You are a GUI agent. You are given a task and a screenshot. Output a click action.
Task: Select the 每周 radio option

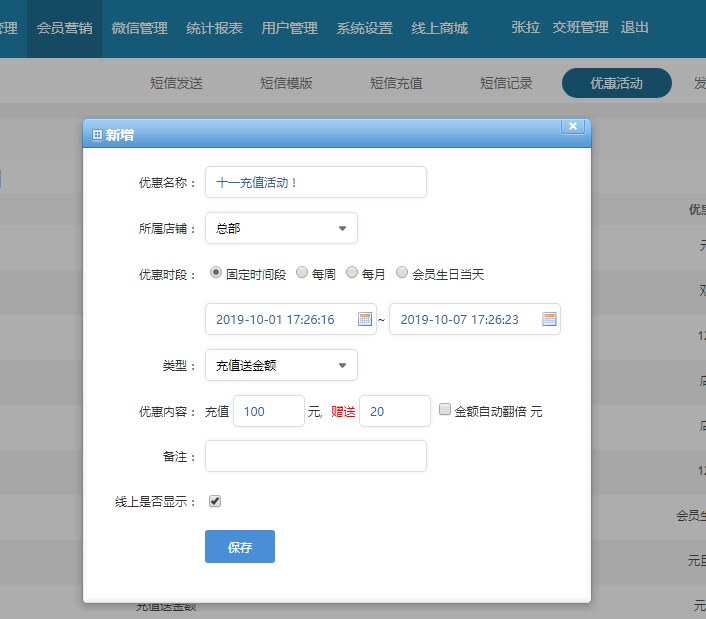pyautogui.click(x=302, y=273)
